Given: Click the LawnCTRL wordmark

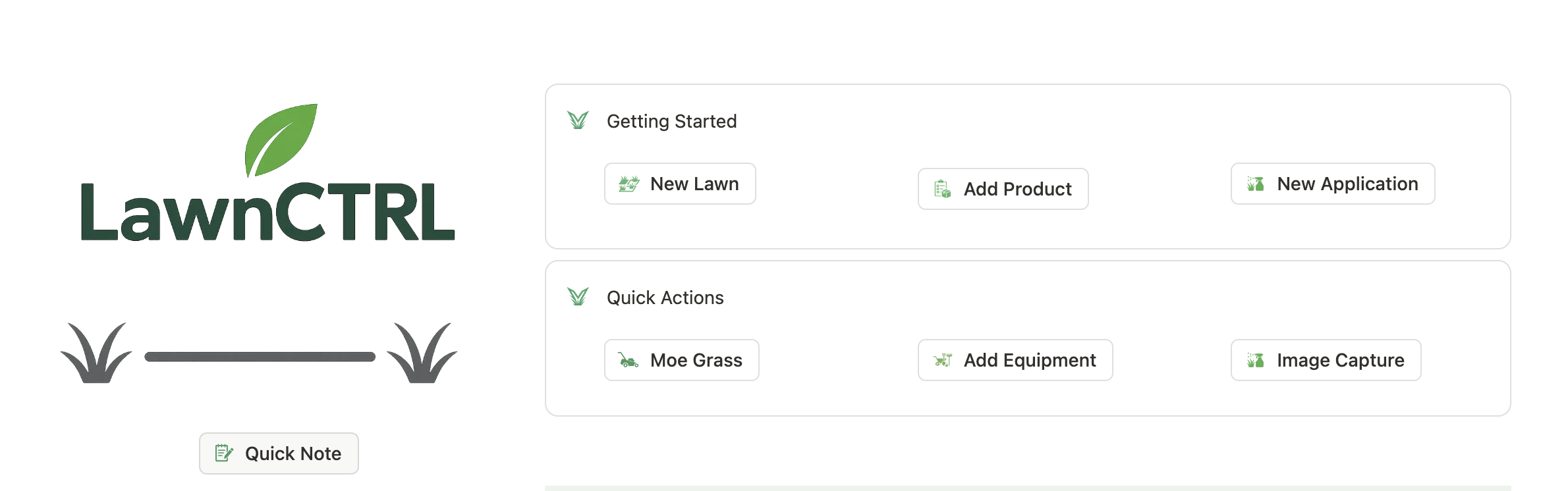Looking at the screenshot, I should [267, 212].
